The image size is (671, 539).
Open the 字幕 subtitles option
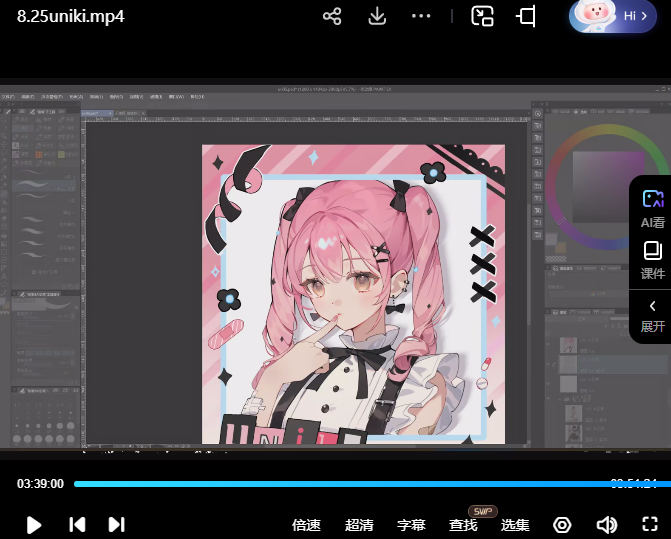pos(411,525)
